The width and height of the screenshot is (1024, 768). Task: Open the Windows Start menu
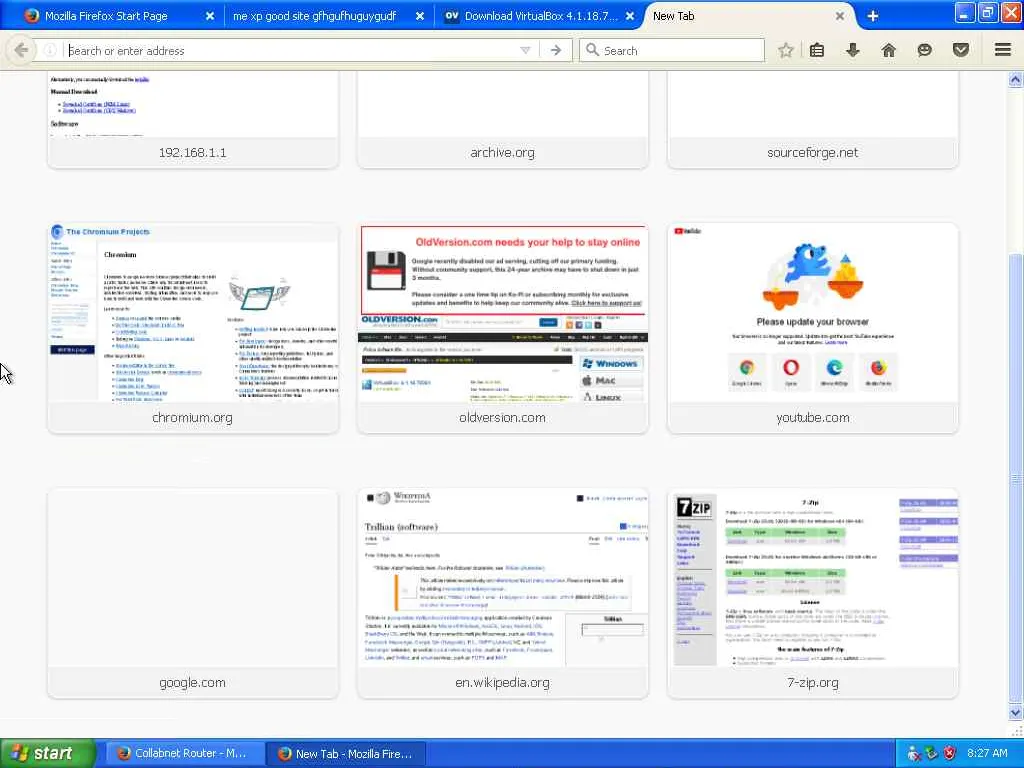click(x=47, y=754)
